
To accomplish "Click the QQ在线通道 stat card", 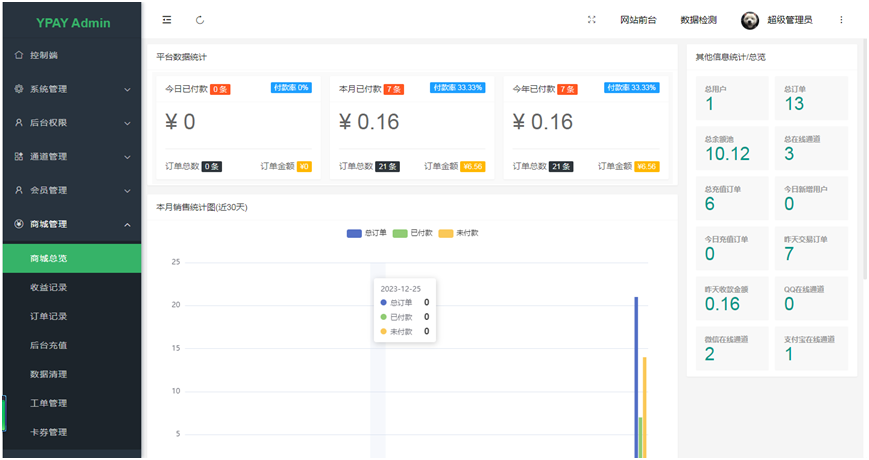I will [811, 298].
